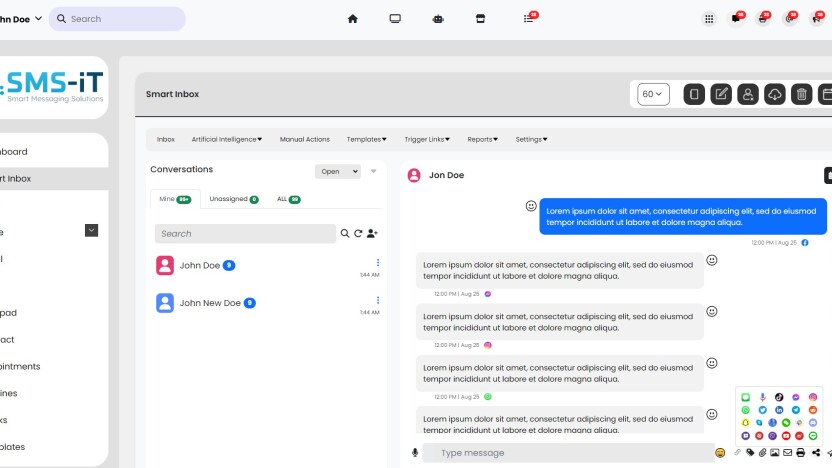Focus the conversations Search field
832x468 pixels.
[x=245, y=233]
